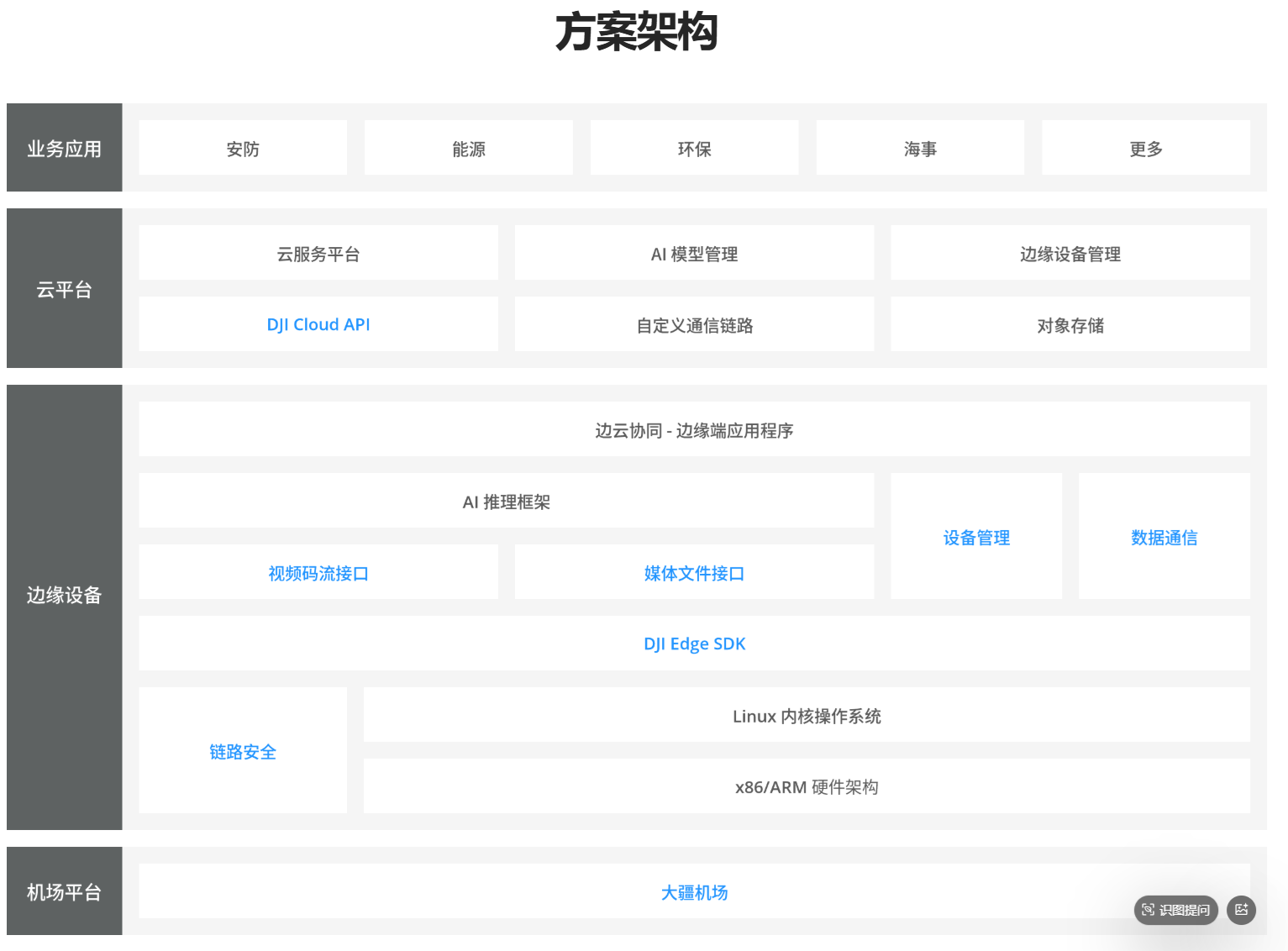Select the 对象存储 text
1288x951 pixels.
(1070, 325)
